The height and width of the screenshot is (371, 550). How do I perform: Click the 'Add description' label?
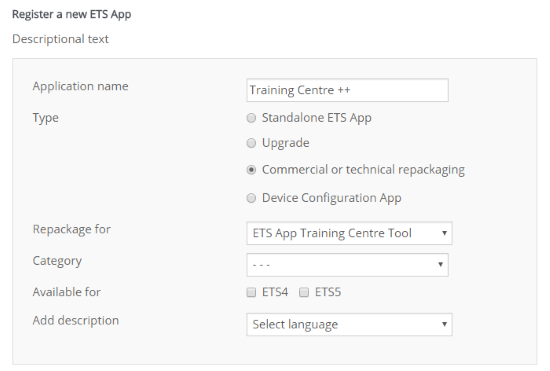click(x=76, y=321)
